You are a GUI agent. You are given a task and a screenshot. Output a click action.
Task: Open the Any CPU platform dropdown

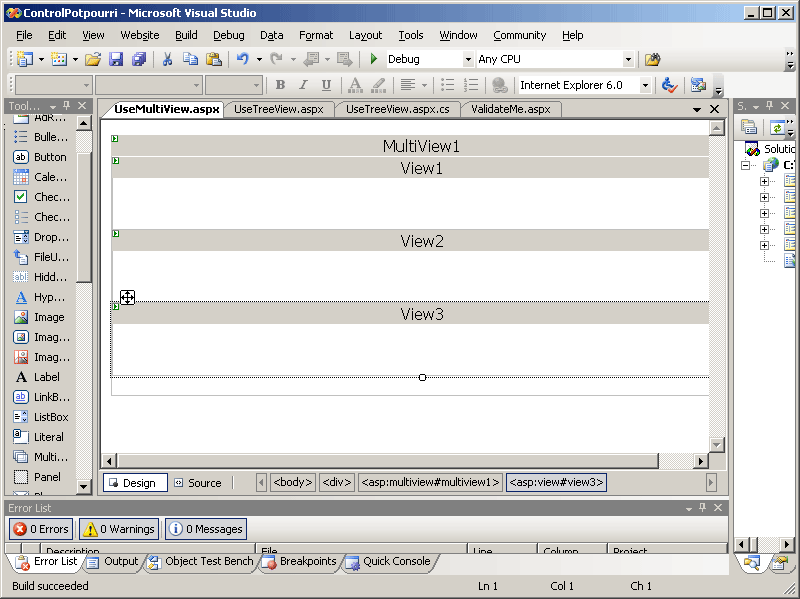pyautogui.click(x=628, y=60)
